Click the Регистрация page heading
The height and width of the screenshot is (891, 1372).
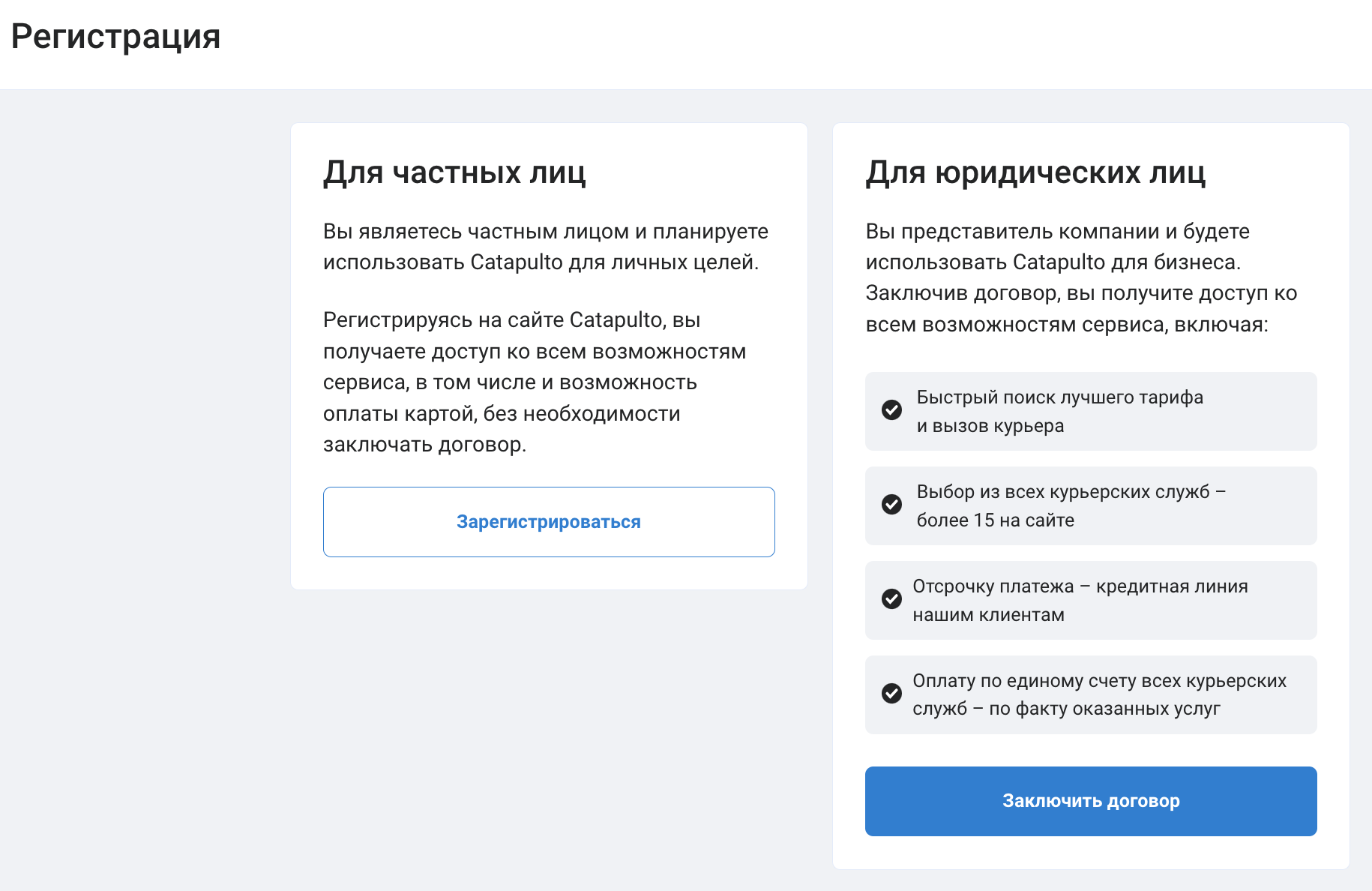(x=116, y=37)
